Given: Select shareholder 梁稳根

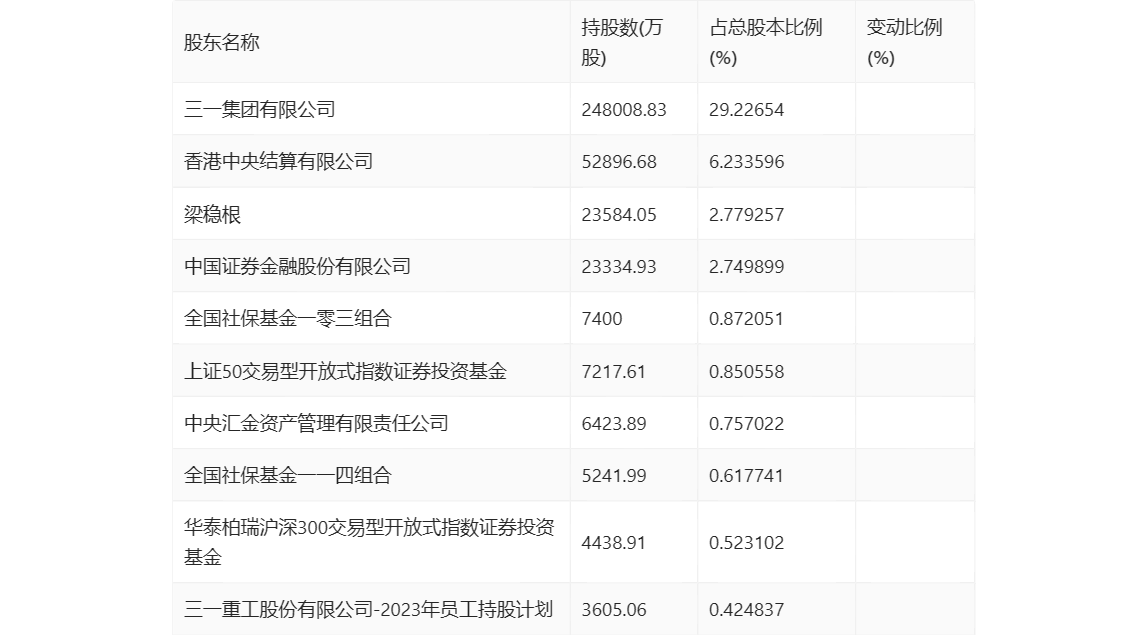Looking at the screenshot, I should [212, 215].
